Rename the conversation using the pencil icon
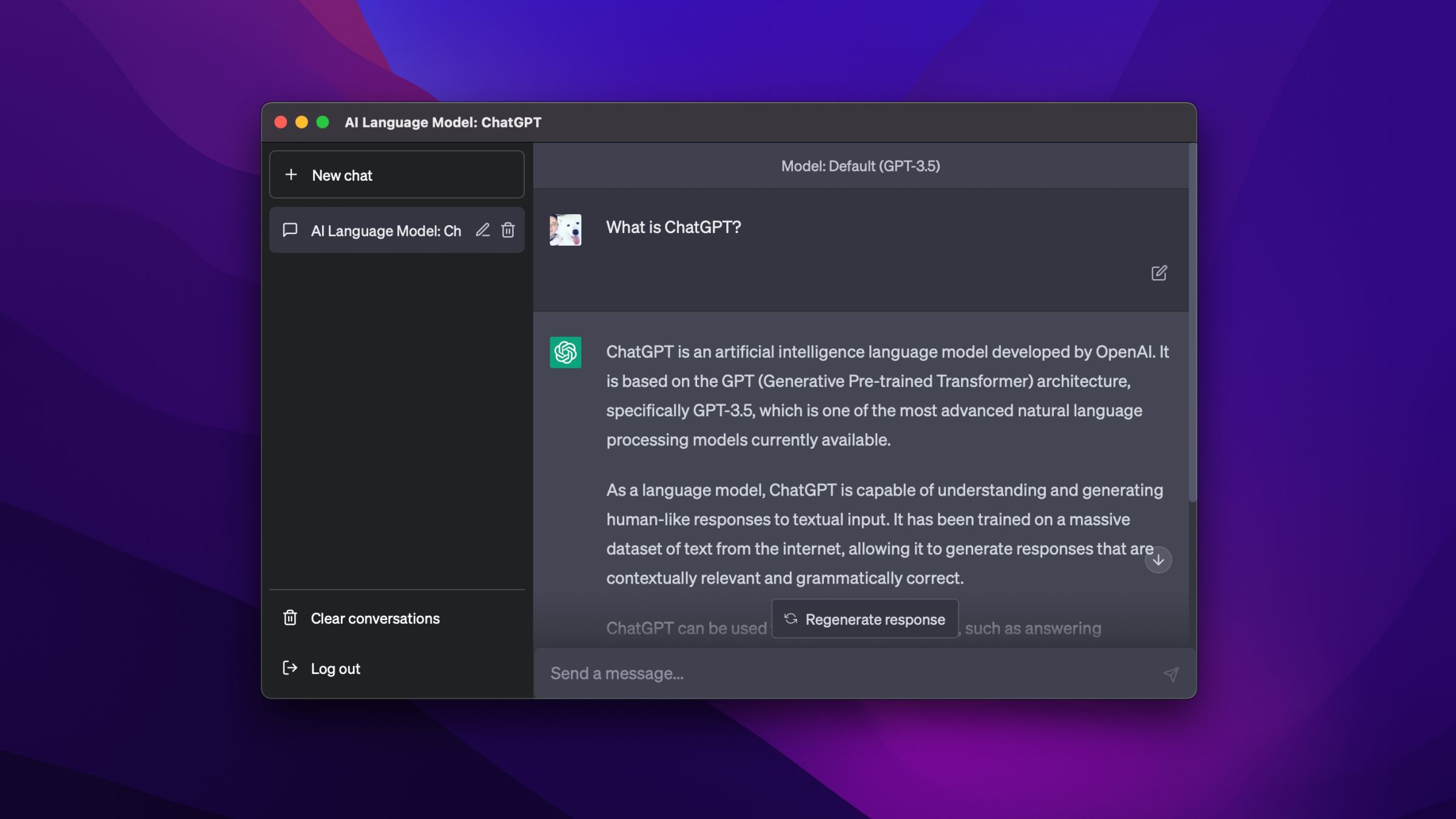Image resolution: width=1456 pixels, height=819 pixels. [x=482, y=230]
